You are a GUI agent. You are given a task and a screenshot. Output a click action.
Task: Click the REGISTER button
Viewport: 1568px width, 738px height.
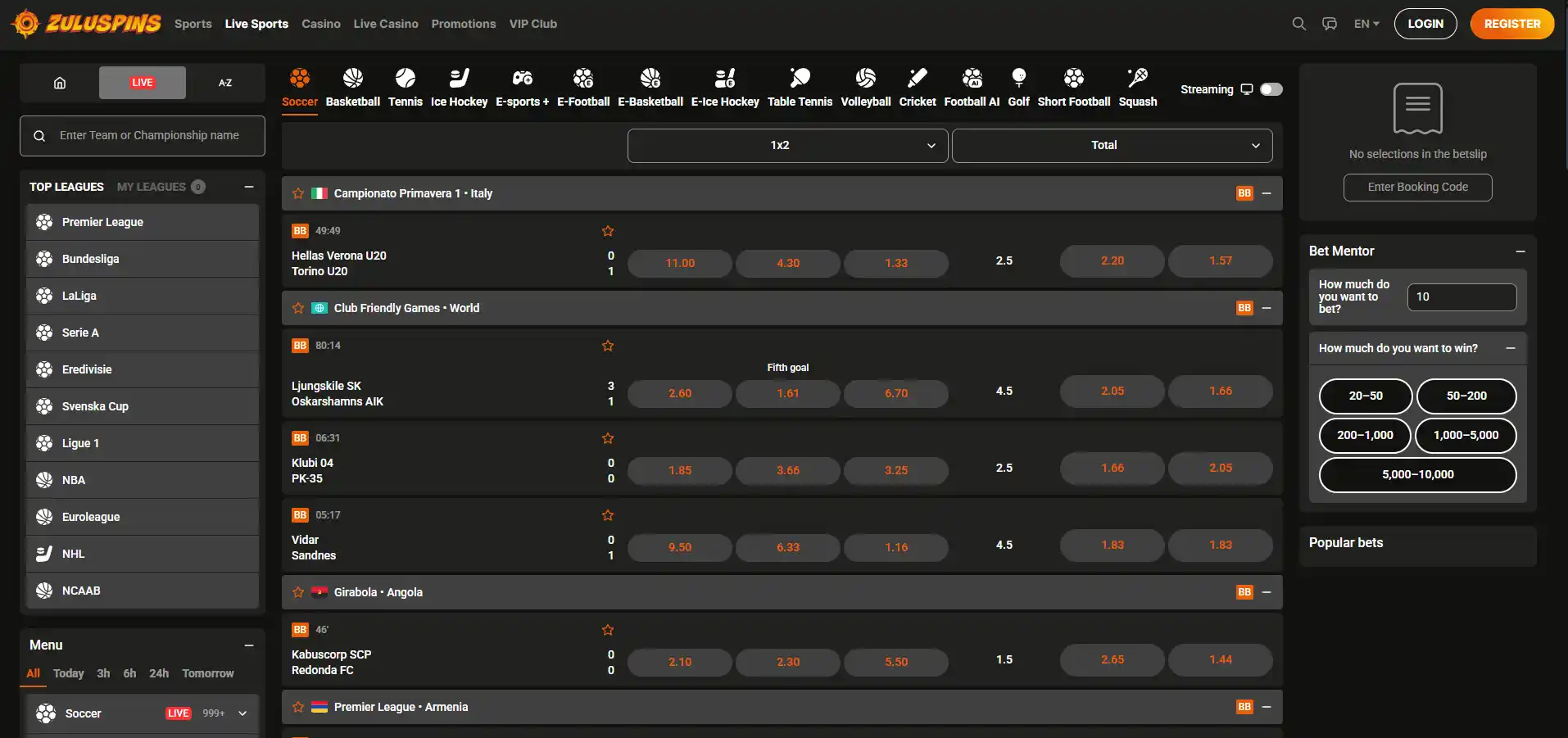pyautogui.click(x=1512, y=24)
